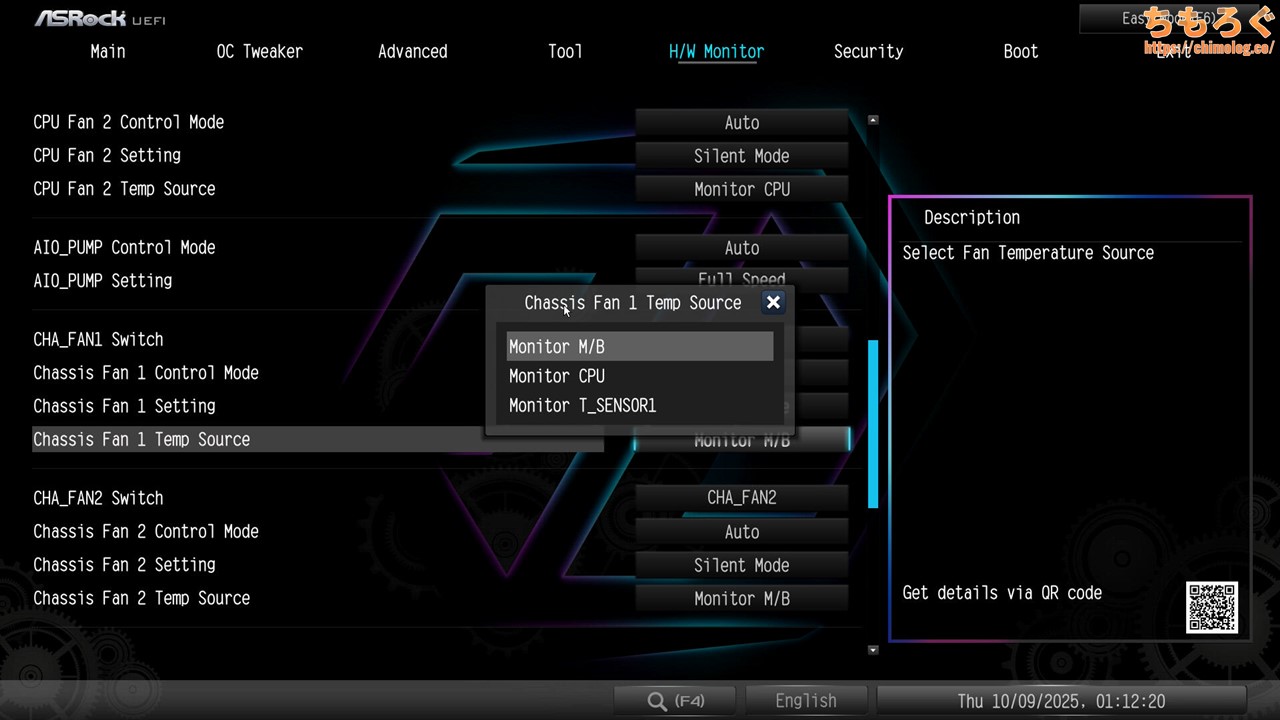This screenshot has height=720, width=1280.
Task: Select Monitor T_SENSOR1 option in popup
Action: pos(639,406)
